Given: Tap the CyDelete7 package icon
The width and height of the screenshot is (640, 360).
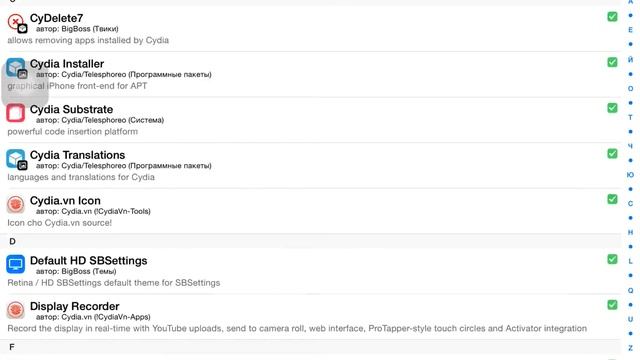Looking at the screenshot, I should click(16, 22).
